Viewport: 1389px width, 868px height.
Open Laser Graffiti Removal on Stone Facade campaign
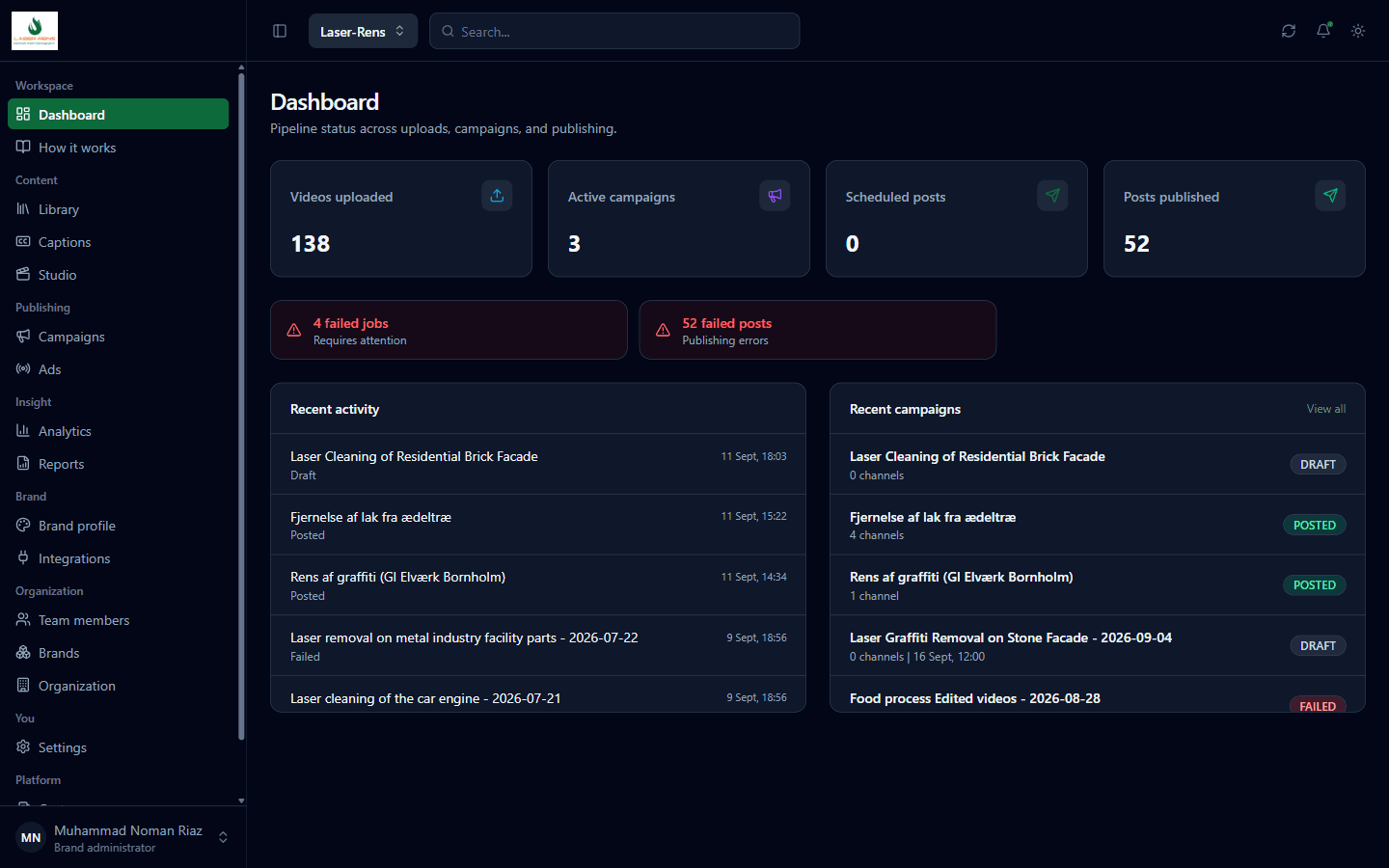[1098, 646]
